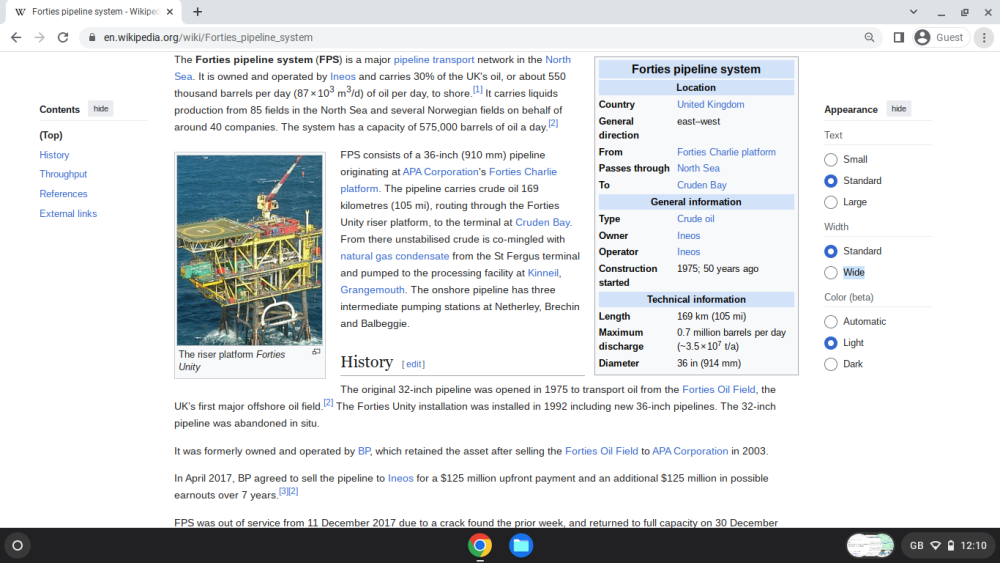Viewport: 1000px width, 563px height.
Task: Select Standard width option
Action: click(x=830, y=251)
